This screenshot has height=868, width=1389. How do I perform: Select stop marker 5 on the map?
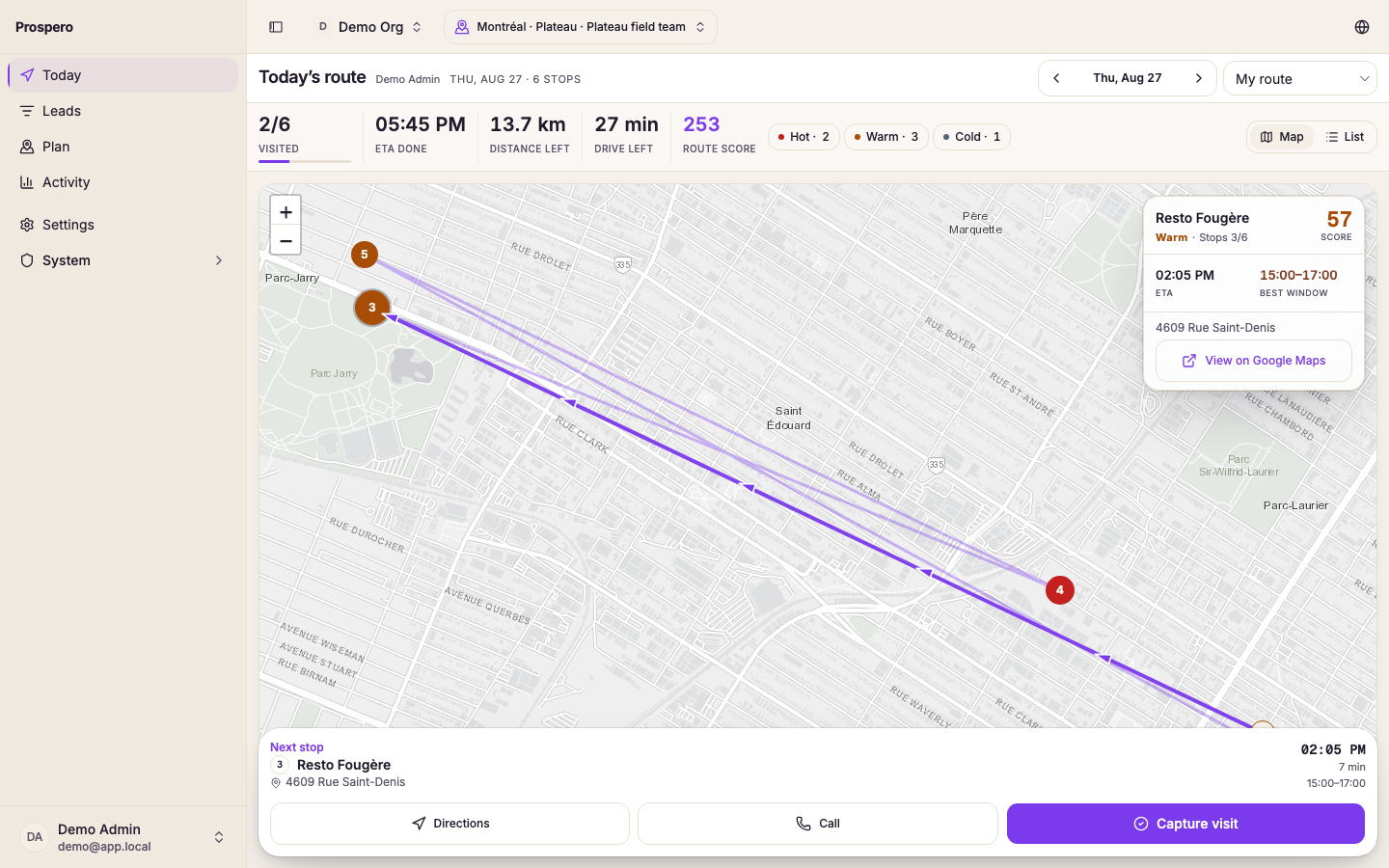pyautogui.click(x=364, y=255)
